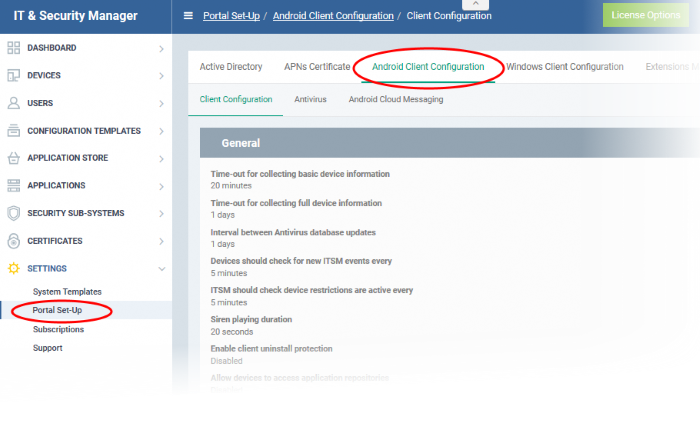Click the Configuration Templates menu label
Viewport: 700px width, 434px height.
click(x=84, y=131)
